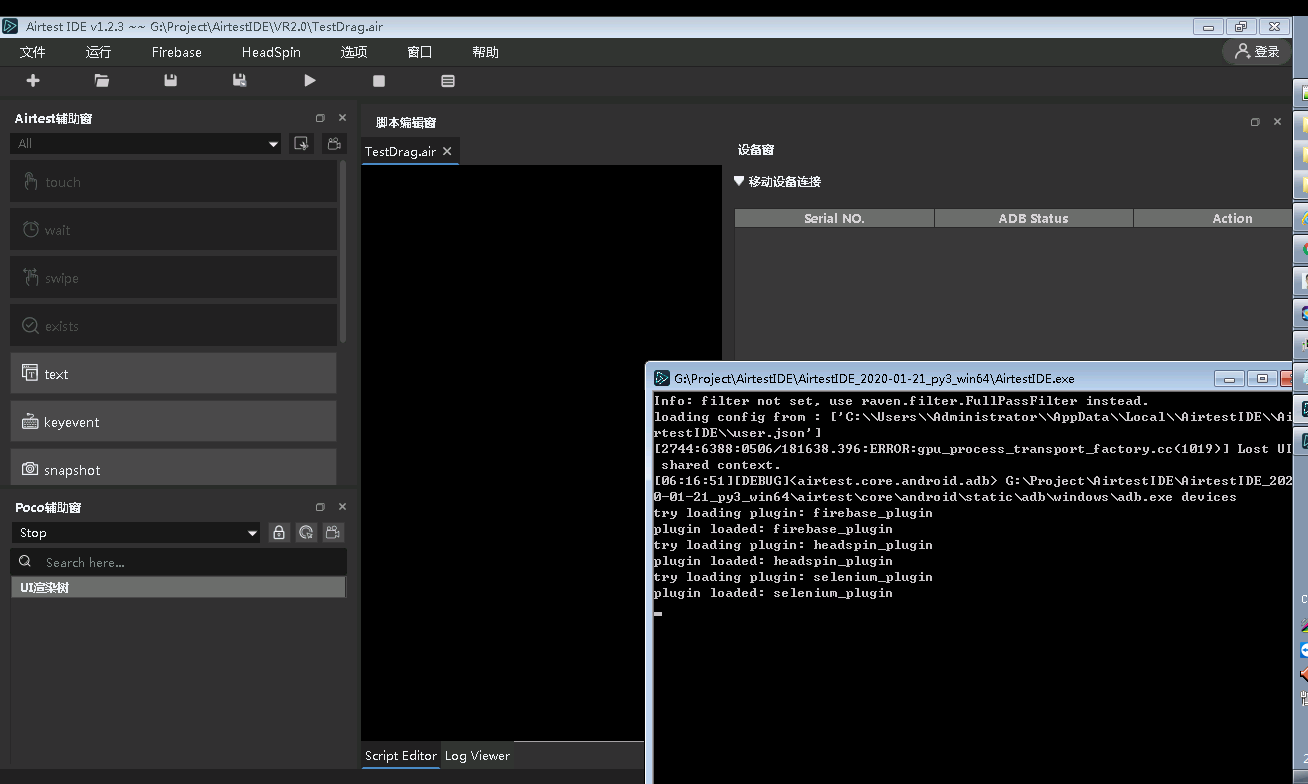The height and width of the screenshot is (784, 1308).
Task: Float the Airtest辅助窗 panel
Action: pos(320,118)
